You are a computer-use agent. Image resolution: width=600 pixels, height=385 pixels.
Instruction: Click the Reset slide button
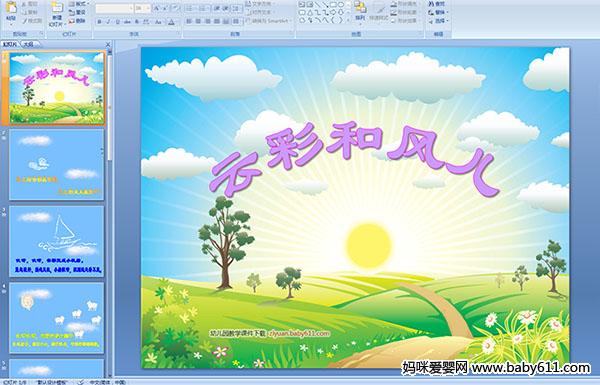77,13
